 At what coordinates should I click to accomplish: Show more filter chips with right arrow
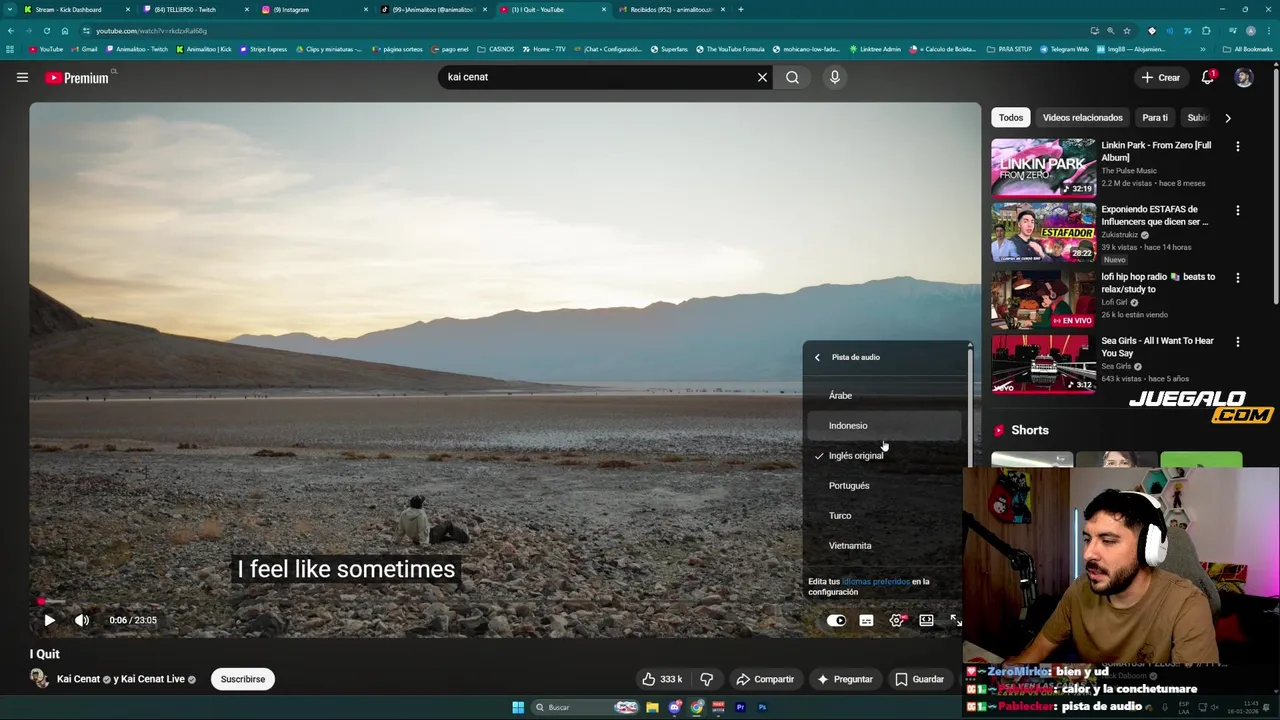1227,117
